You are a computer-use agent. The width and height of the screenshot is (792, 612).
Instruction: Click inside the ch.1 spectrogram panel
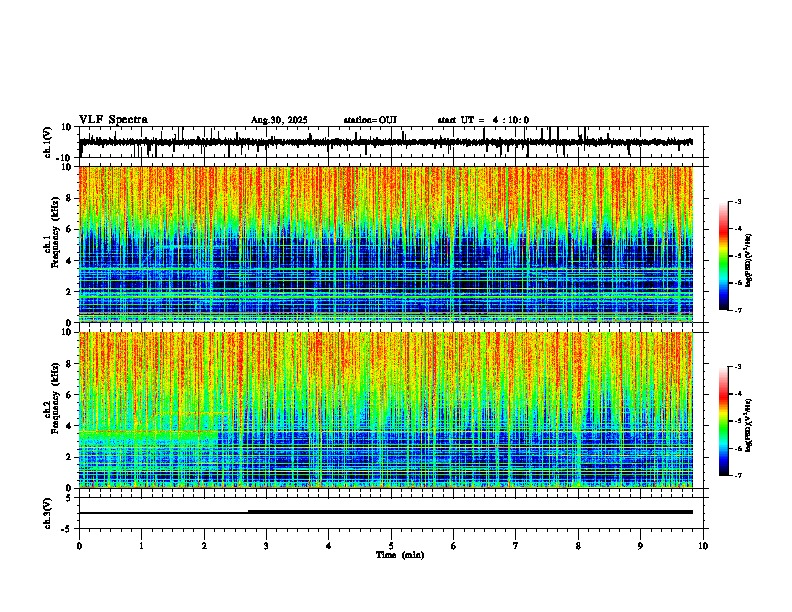(386, 244)
